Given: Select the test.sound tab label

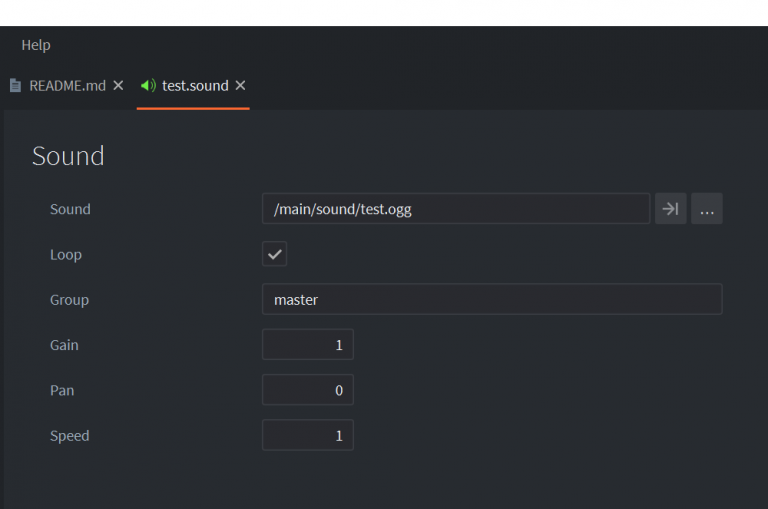Looking at the screenshot, I should [195, 86].
